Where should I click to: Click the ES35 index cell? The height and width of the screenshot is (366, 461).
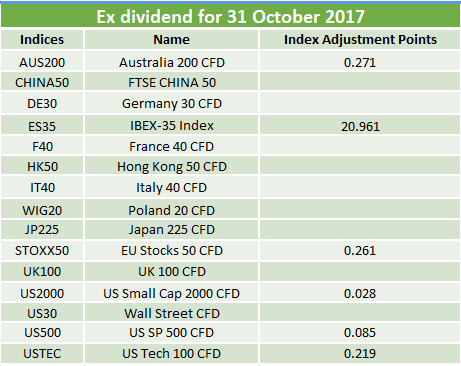coord(42,126)
